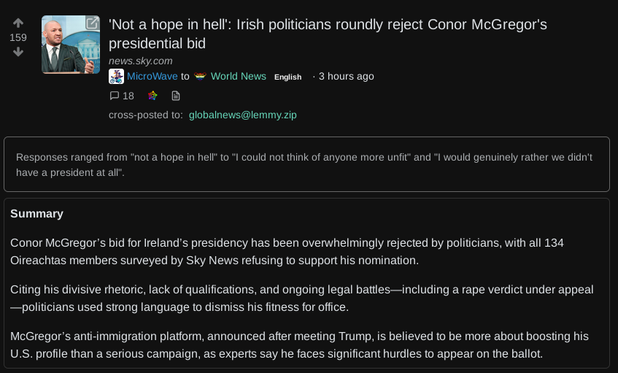Click the rainbow fediverse link icon
The height and width of the screenshot is (373, 618).
point(153,95)
